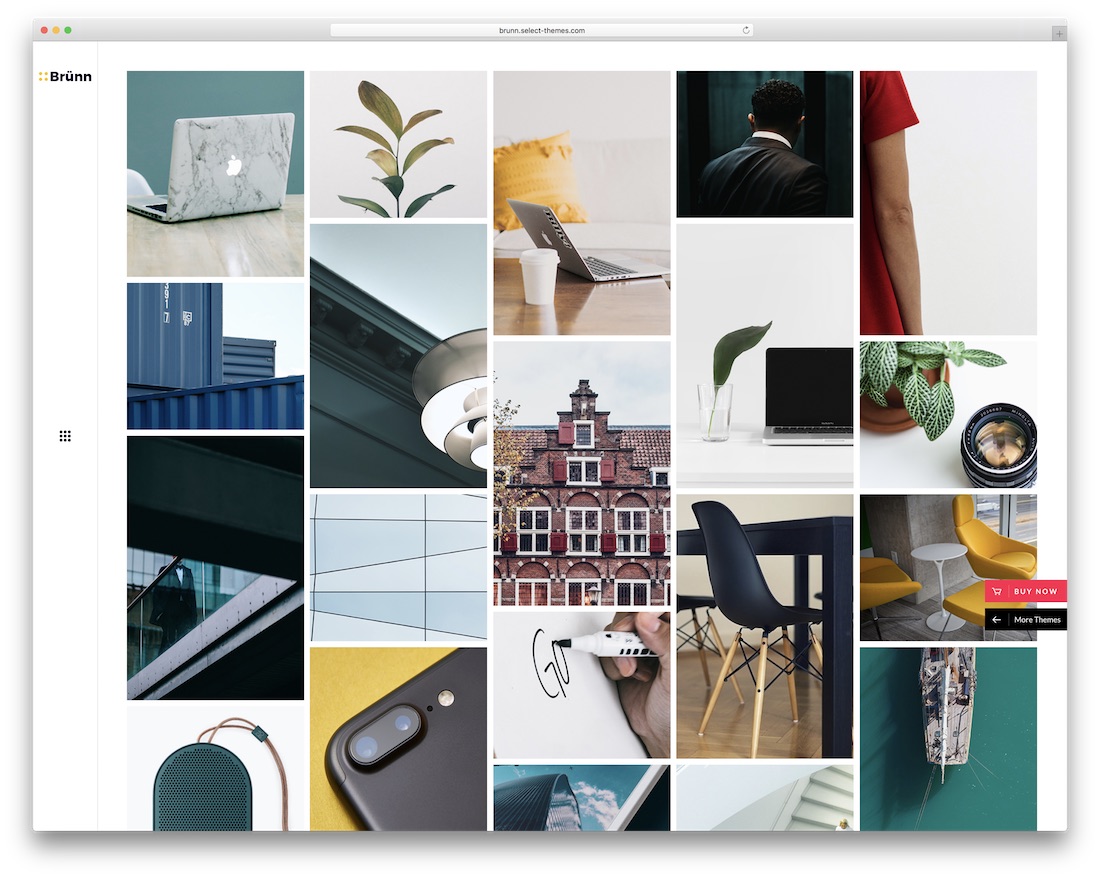The width and height of the screenshot is (1100, 878).
Task: Focus the brunn.select-themes.com address bar
Action: (x=541, y=30)
